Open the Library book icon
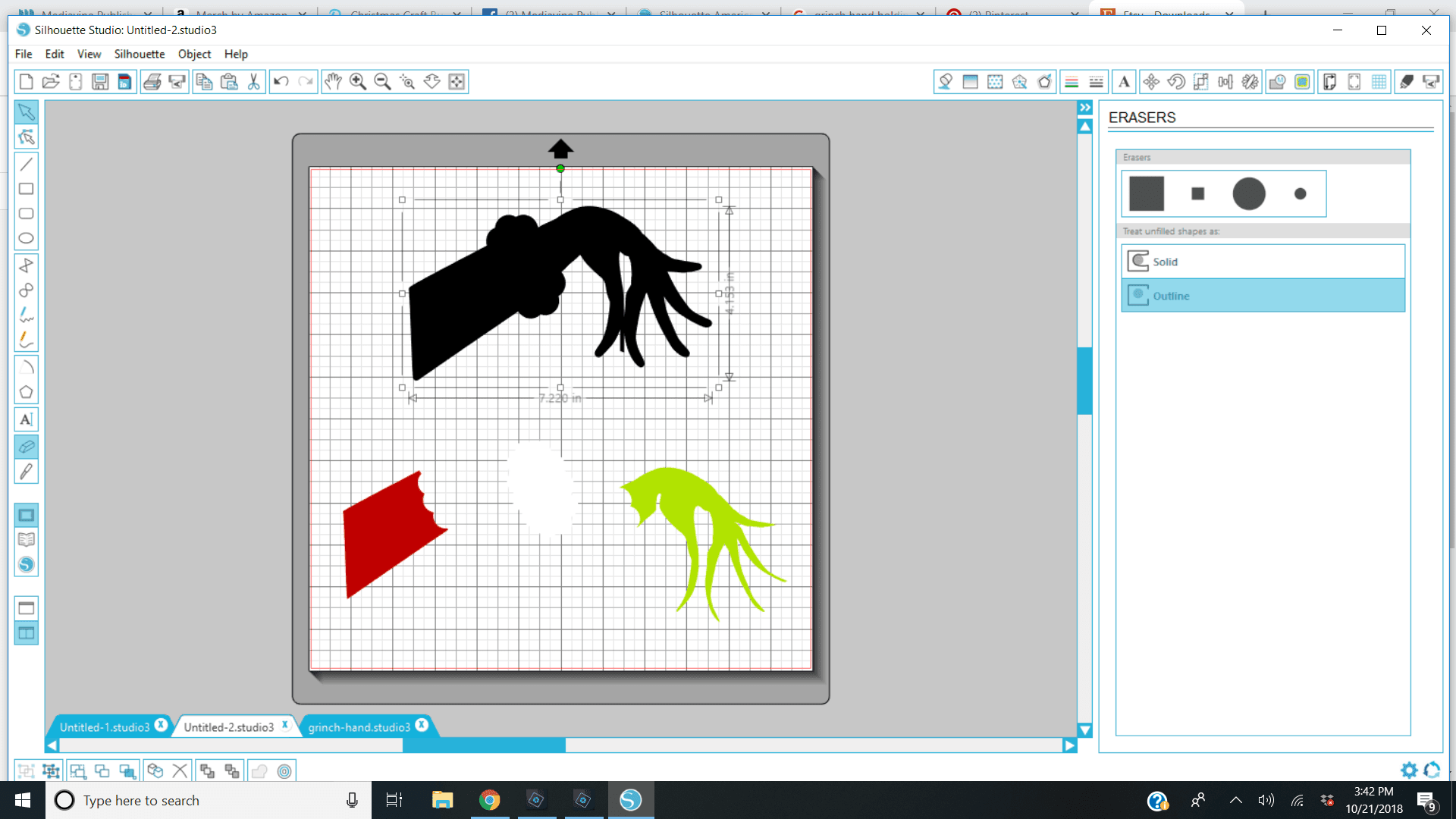The width and height of the screenshot is (1456, 819). [27, 540]
